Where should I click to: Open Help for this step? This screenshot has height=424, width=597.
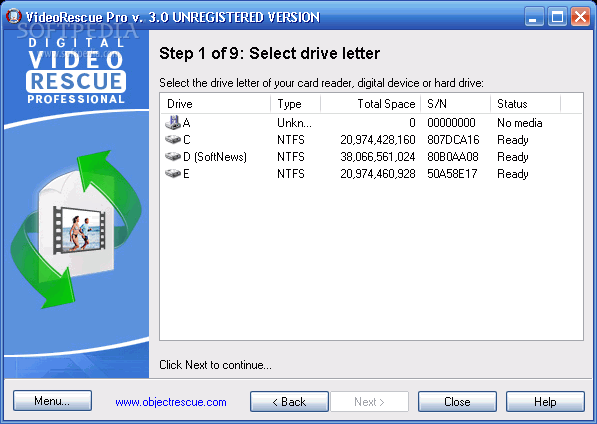[545, 402]
